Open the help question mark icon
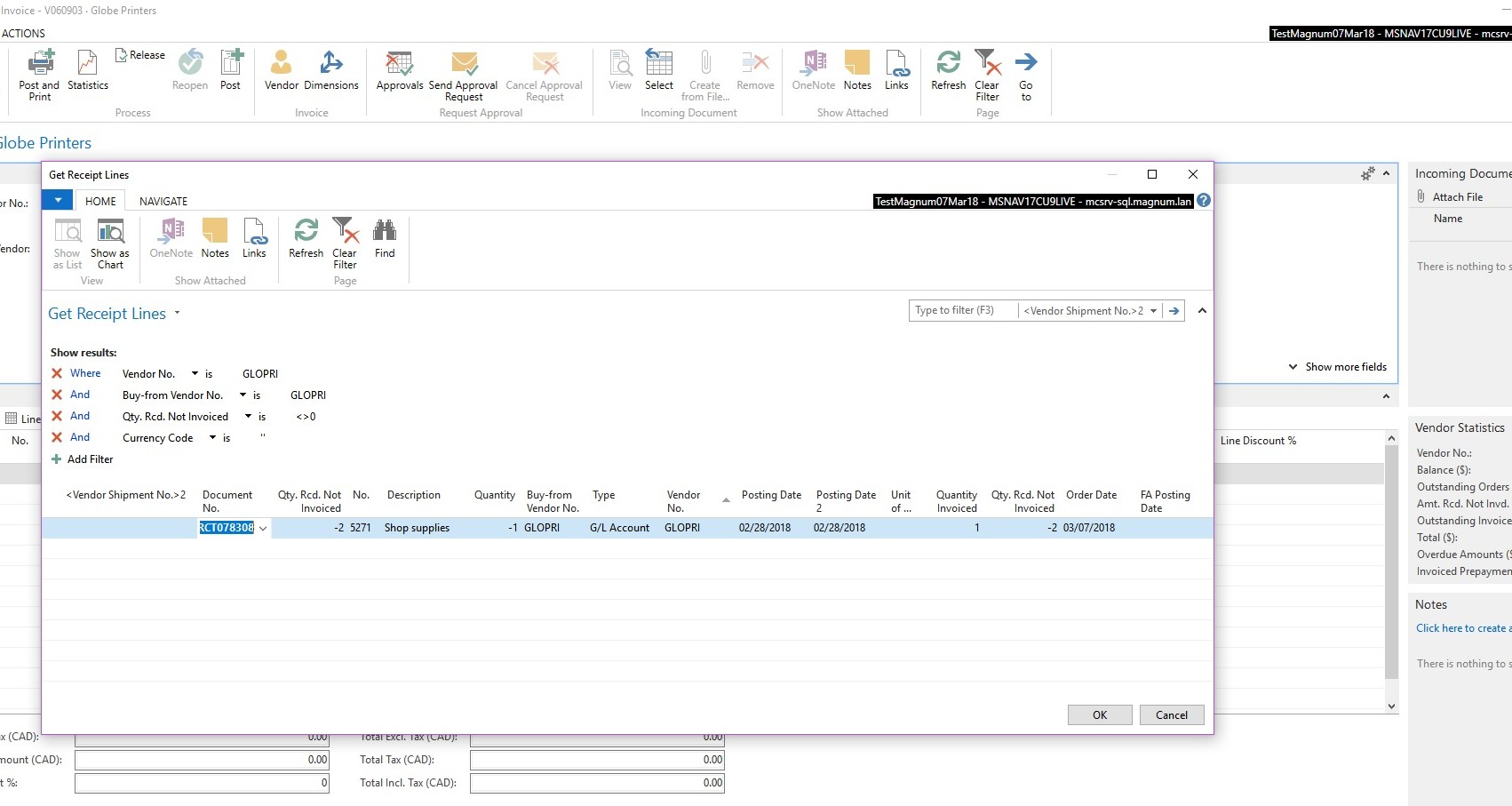1512x806 pixels. click(1204, 201)
